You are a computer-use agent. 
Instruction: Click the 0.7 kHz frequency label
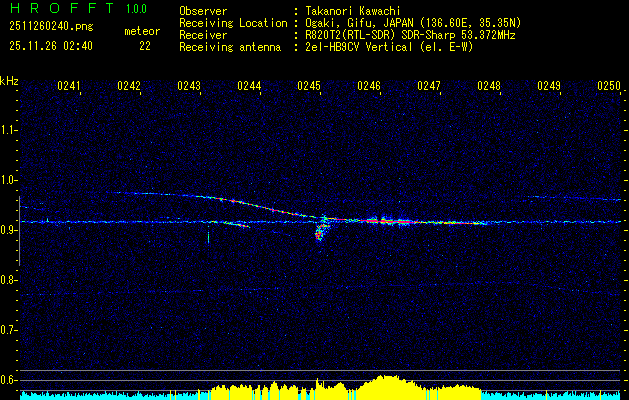pos(9,330)
